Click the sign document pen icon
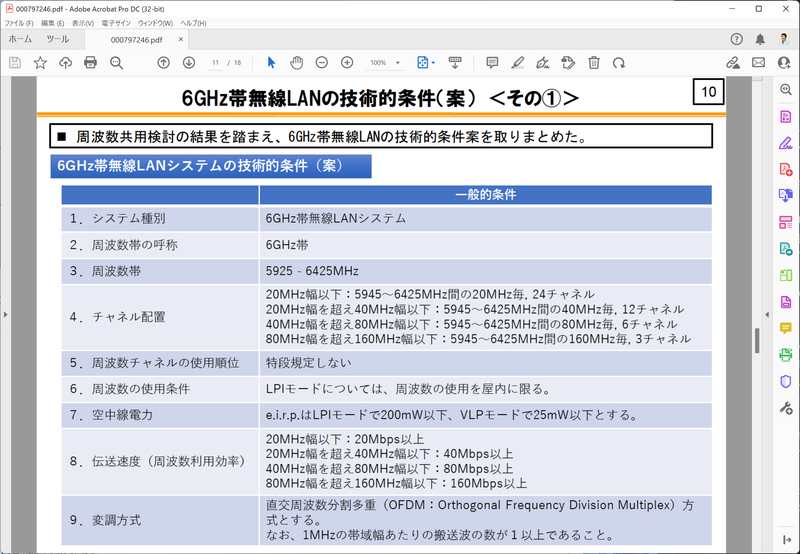The image size is (800, 554). point(543,63)
